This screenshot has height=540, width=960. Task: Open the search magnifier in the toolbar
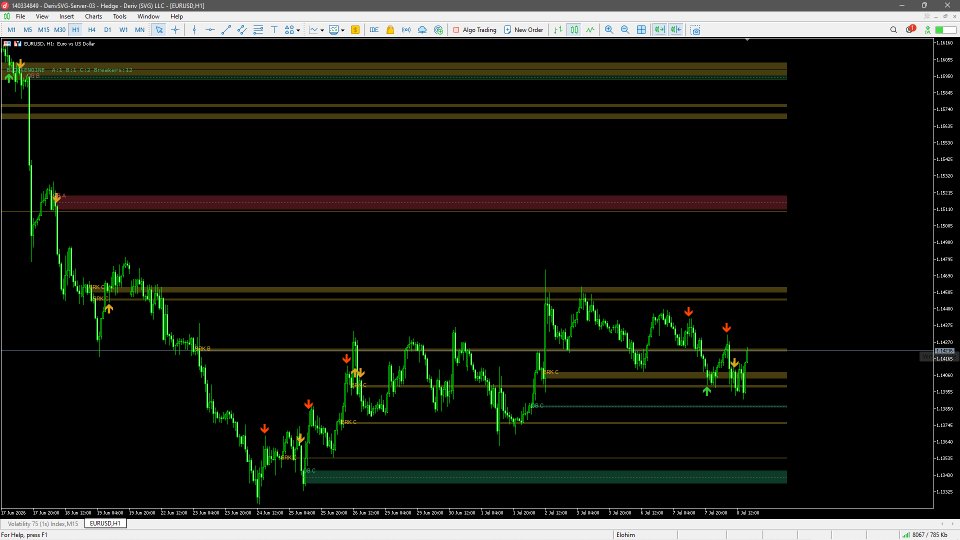[893, 29]
